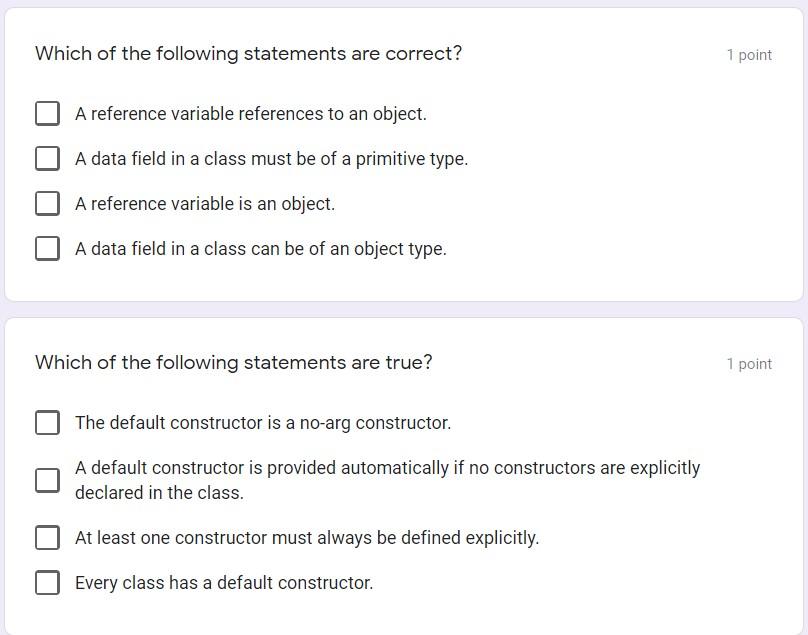Click the option text 'A reference variable is an object.'
The width and height of the screenshot is (808, 635).
(205, 204)
